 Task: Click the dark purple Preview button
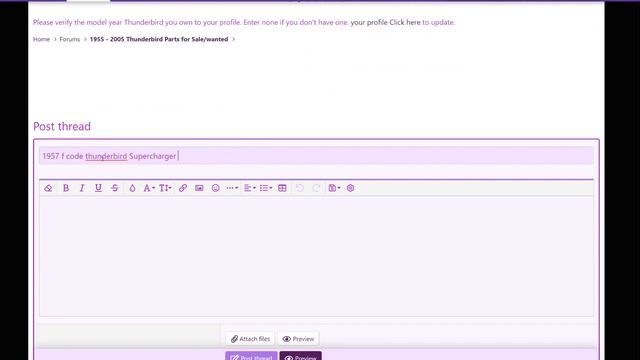tap(300, 356)
